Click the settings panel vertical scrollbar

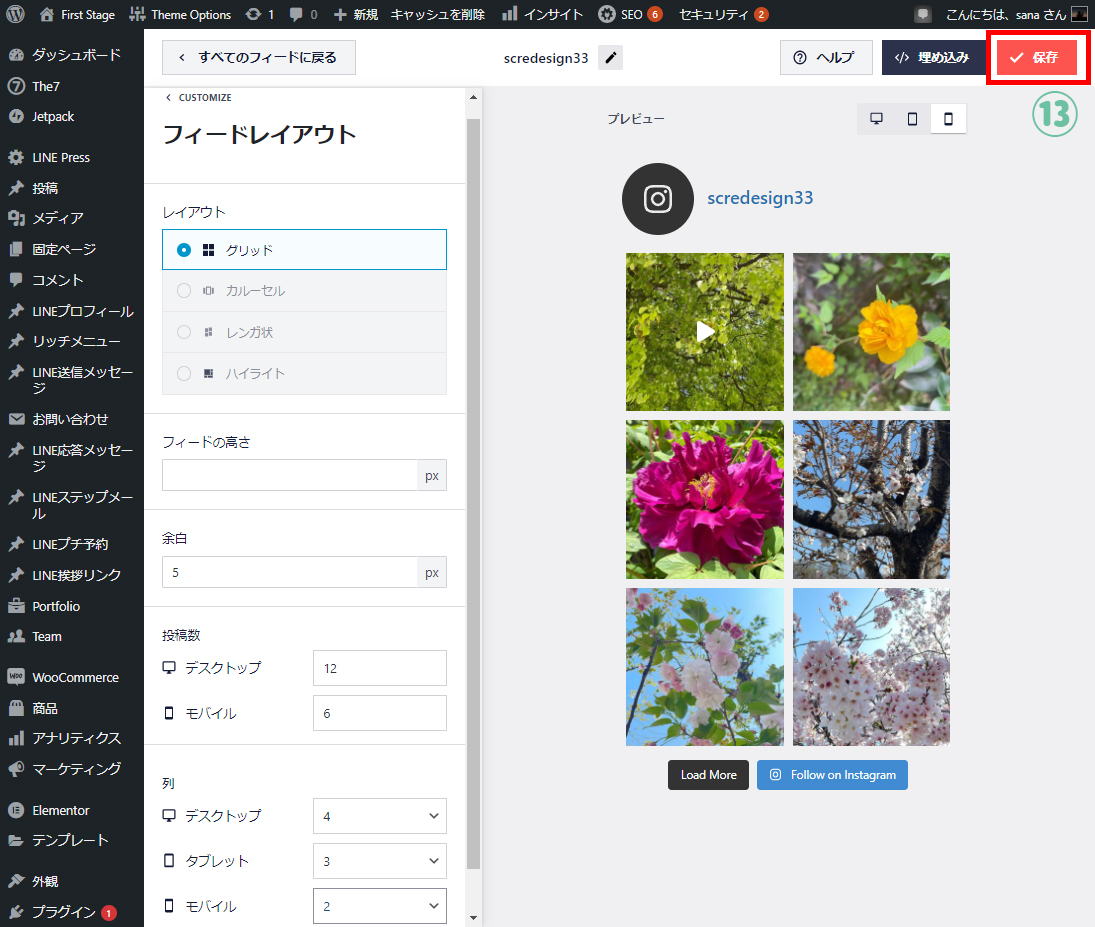coord(474,500)
